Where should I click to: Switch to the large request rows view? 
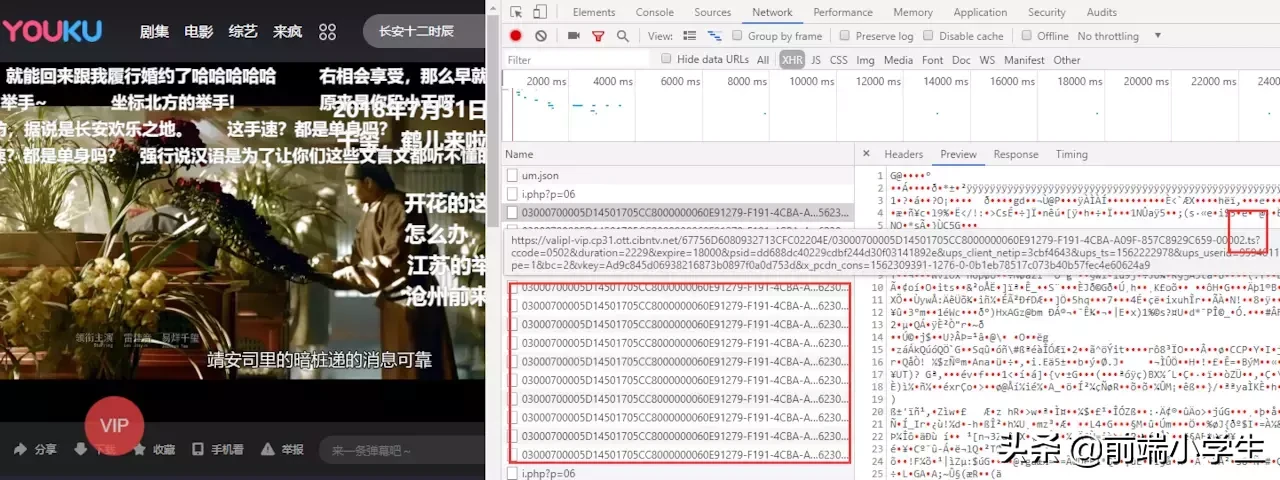tap(691, 36)
